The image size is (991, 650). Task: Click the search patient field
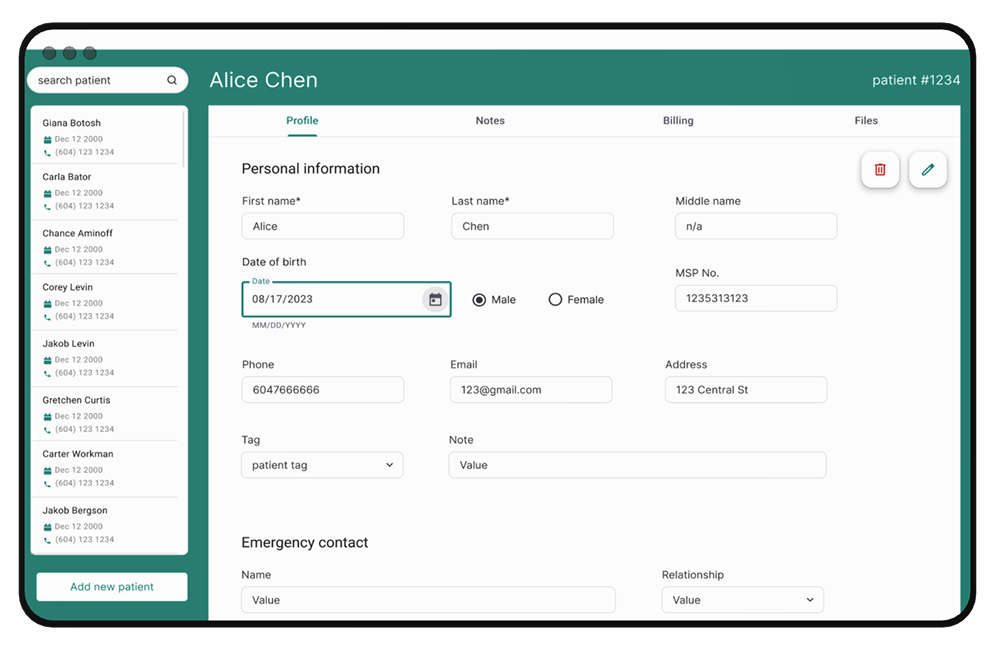click(107, 80)
